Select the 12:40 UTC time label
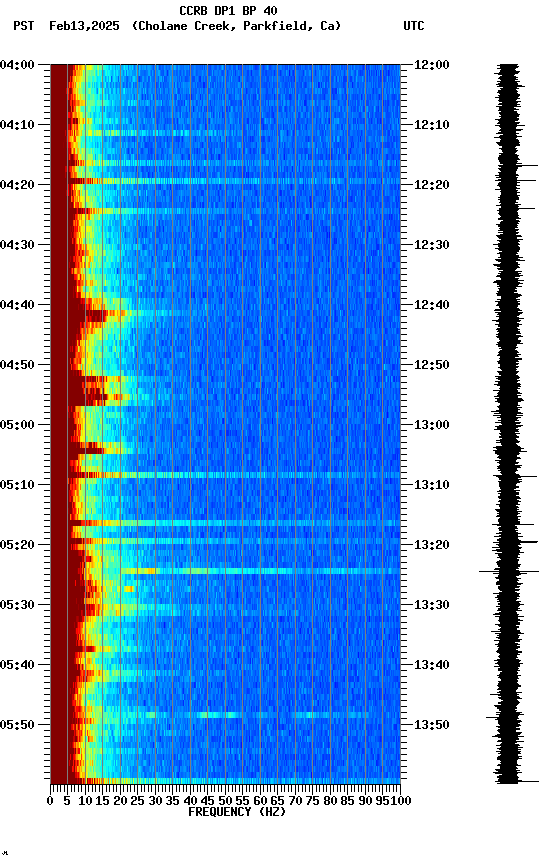This screenshot has height=864, width=552. (x=432, y=305)
